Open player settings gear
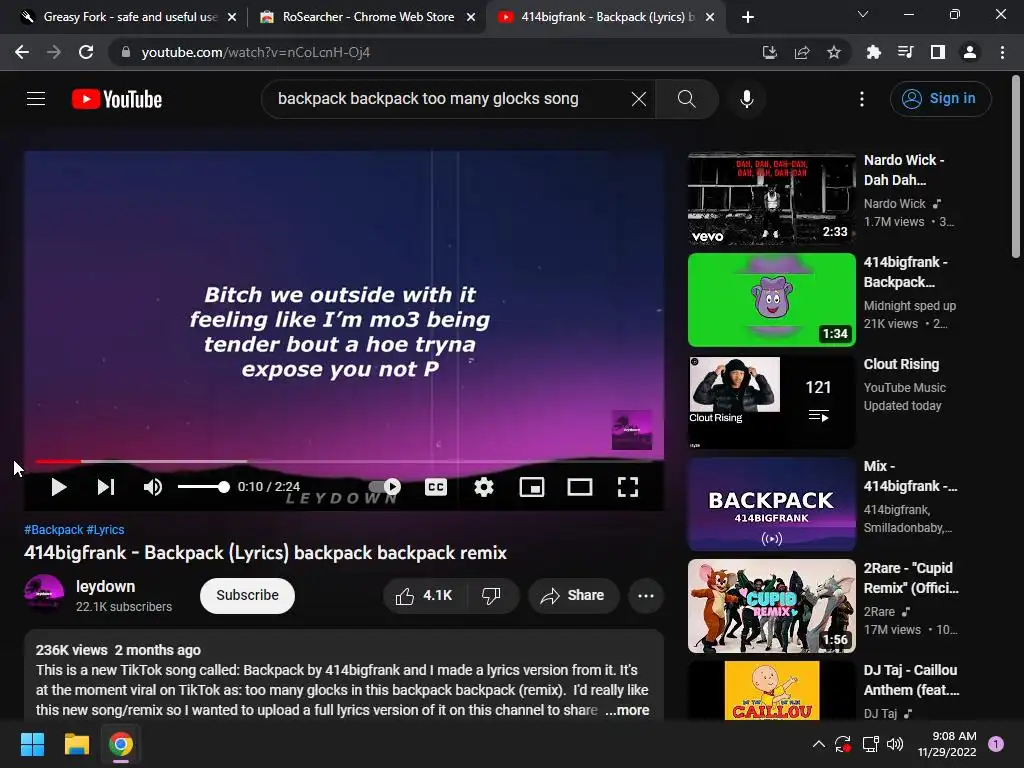Screen dimensions: 1024x768 tap(484, 487)
